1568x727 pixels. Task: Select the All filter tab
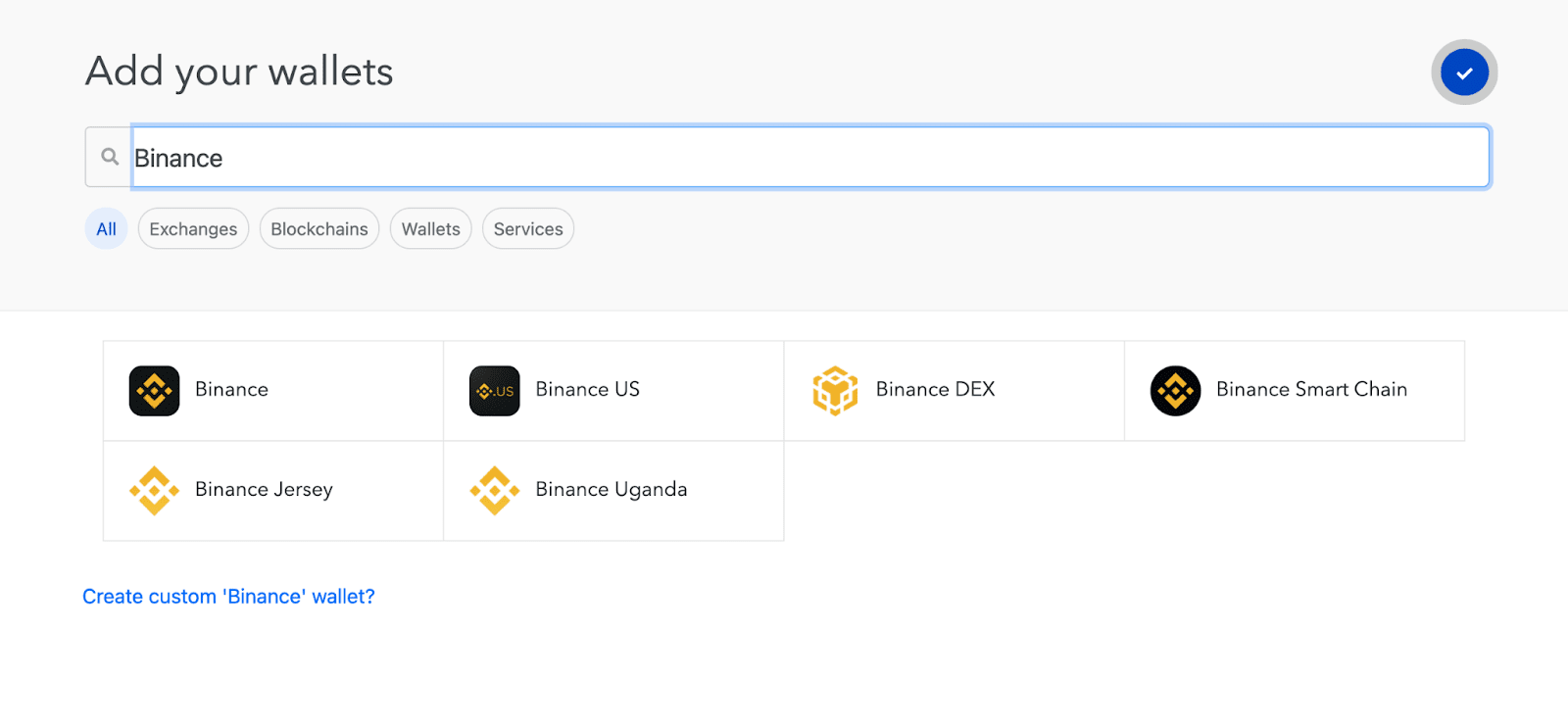106,229
